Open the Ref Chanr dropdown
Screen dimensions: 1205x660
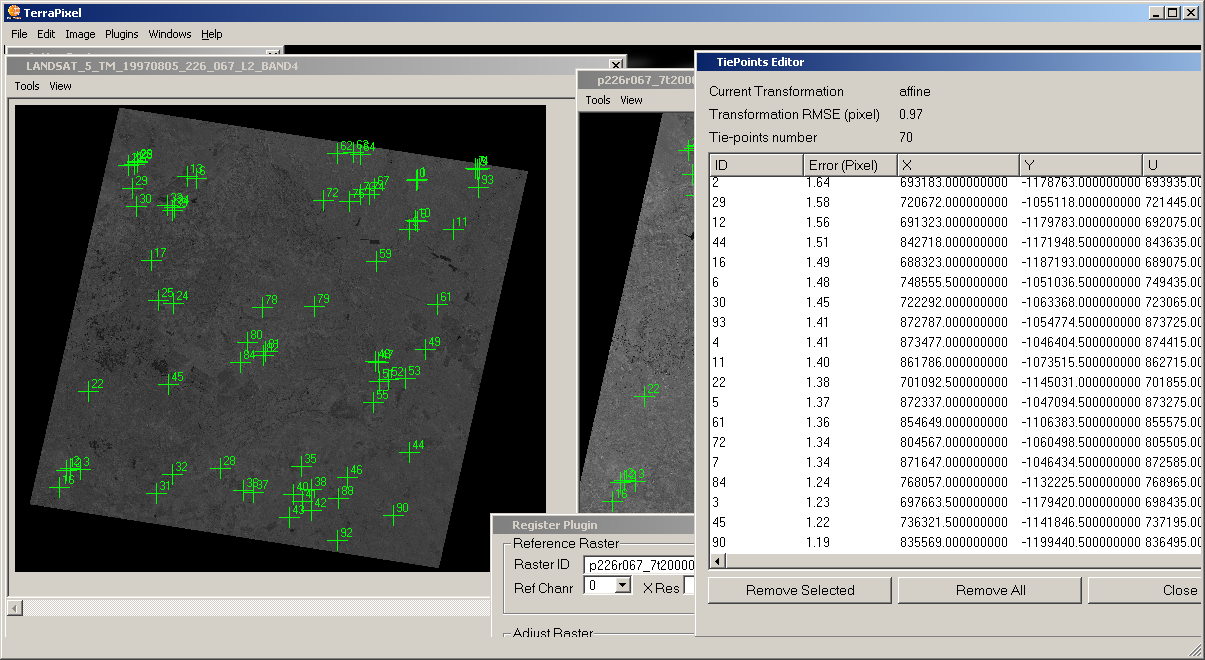pos(621,586)
